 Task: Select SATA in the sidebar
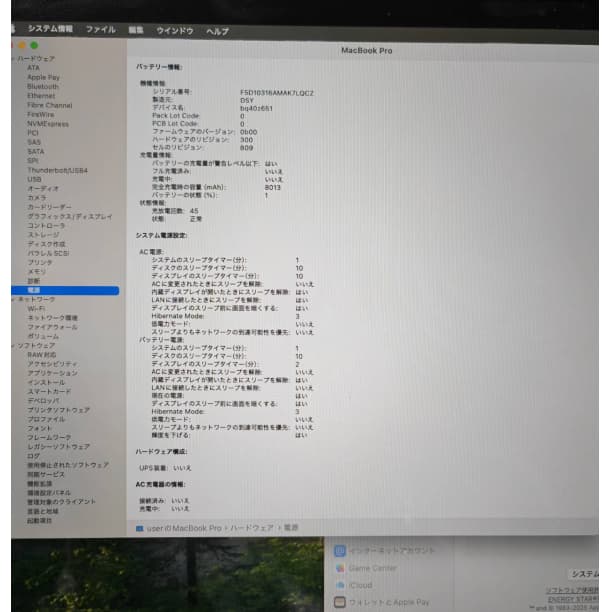tap(36, 152)
